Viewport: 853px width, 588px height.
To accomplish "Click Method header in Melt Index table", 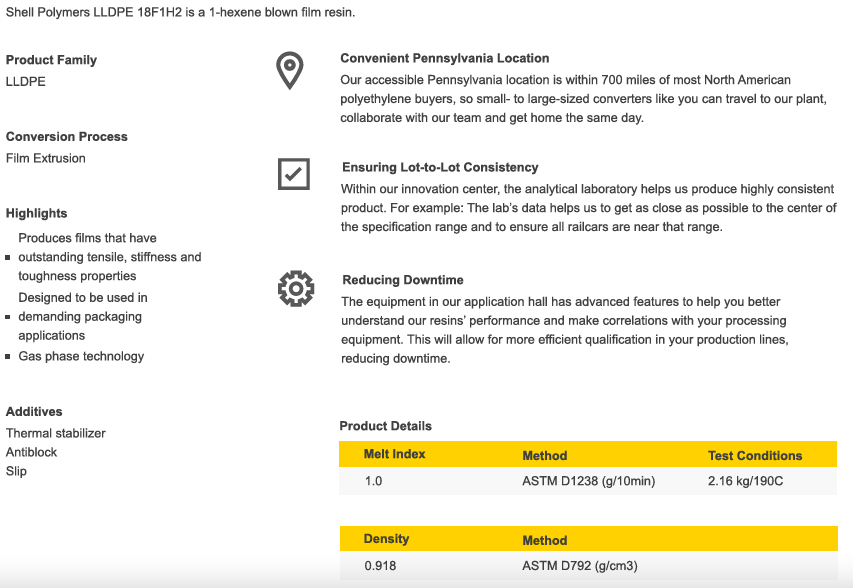I will point(545,455).
